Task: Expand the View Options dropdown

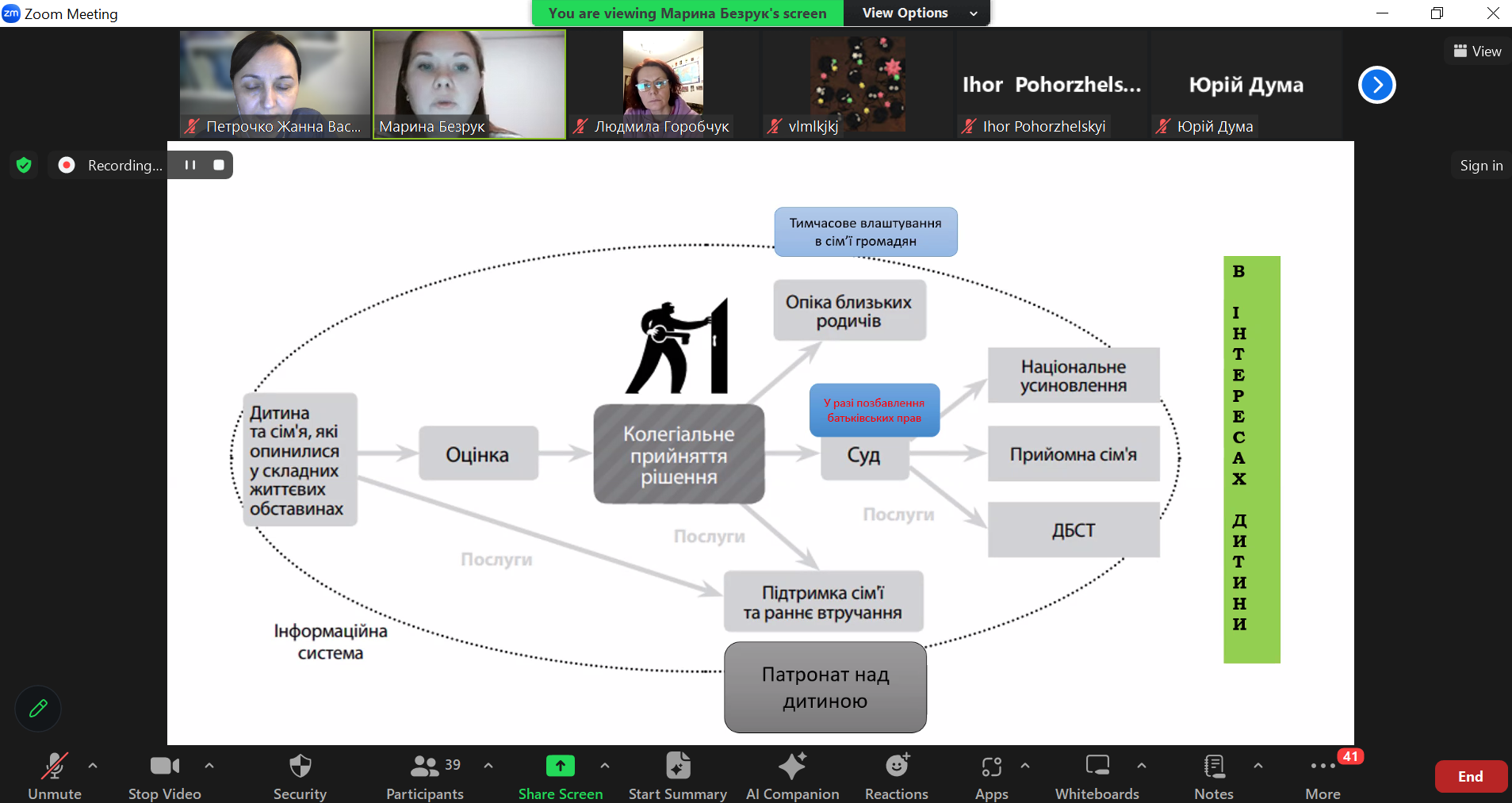Action: (x=916, y=13)
